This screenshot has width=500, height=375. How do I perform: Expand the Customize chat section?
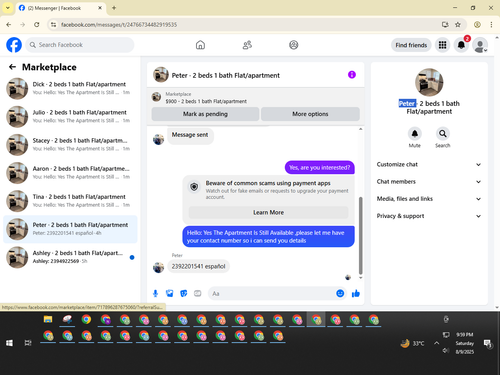[x=429, y=164]
